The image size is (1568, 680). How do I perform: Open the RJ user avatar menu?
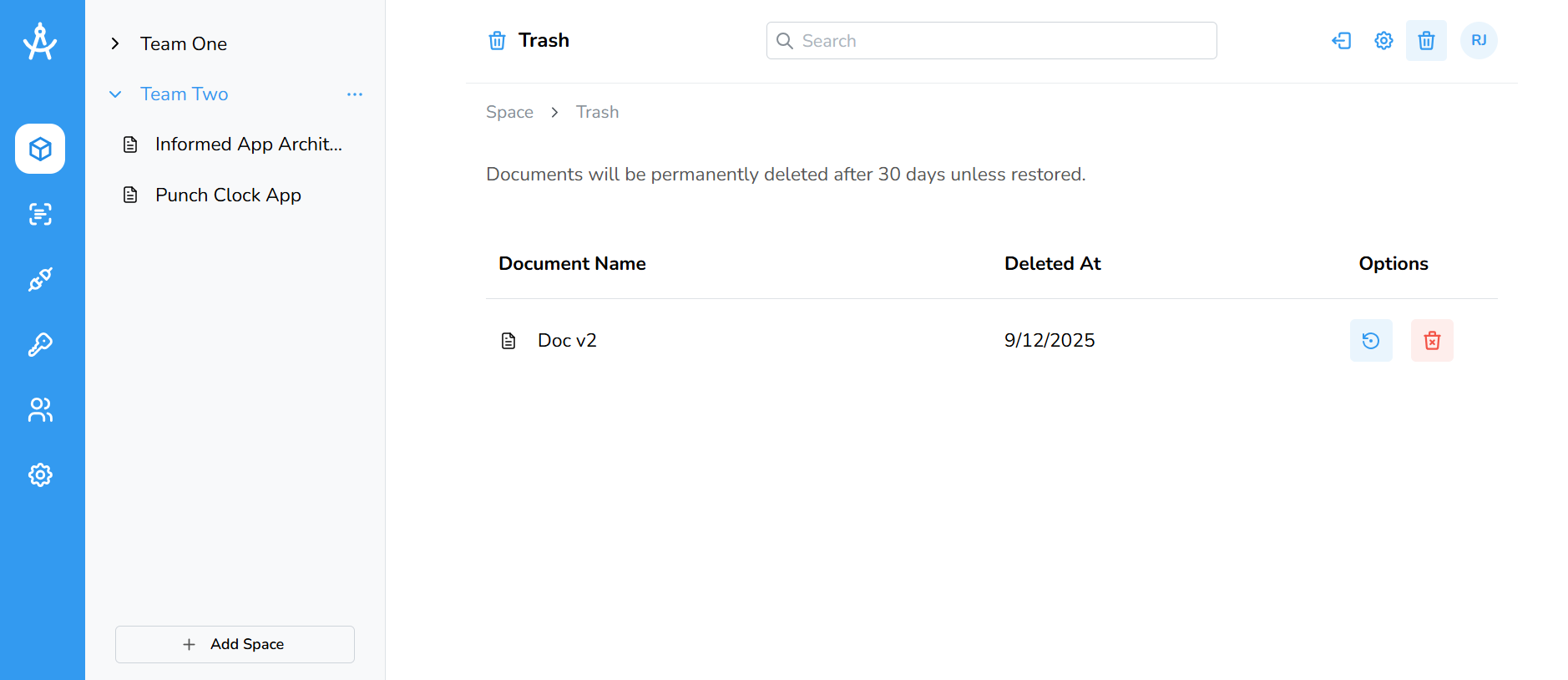(1479, 40)
